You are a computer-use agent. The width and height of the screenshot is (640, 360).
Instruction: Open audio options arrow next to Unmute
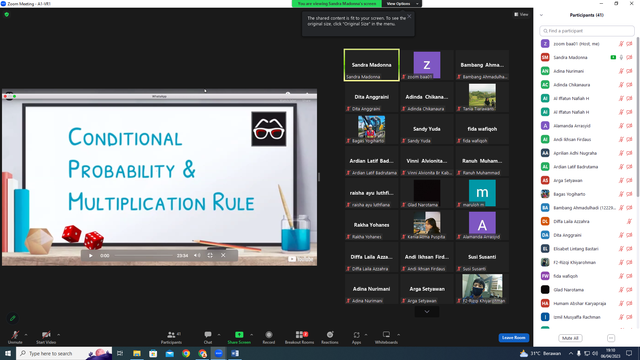point(26,335)
